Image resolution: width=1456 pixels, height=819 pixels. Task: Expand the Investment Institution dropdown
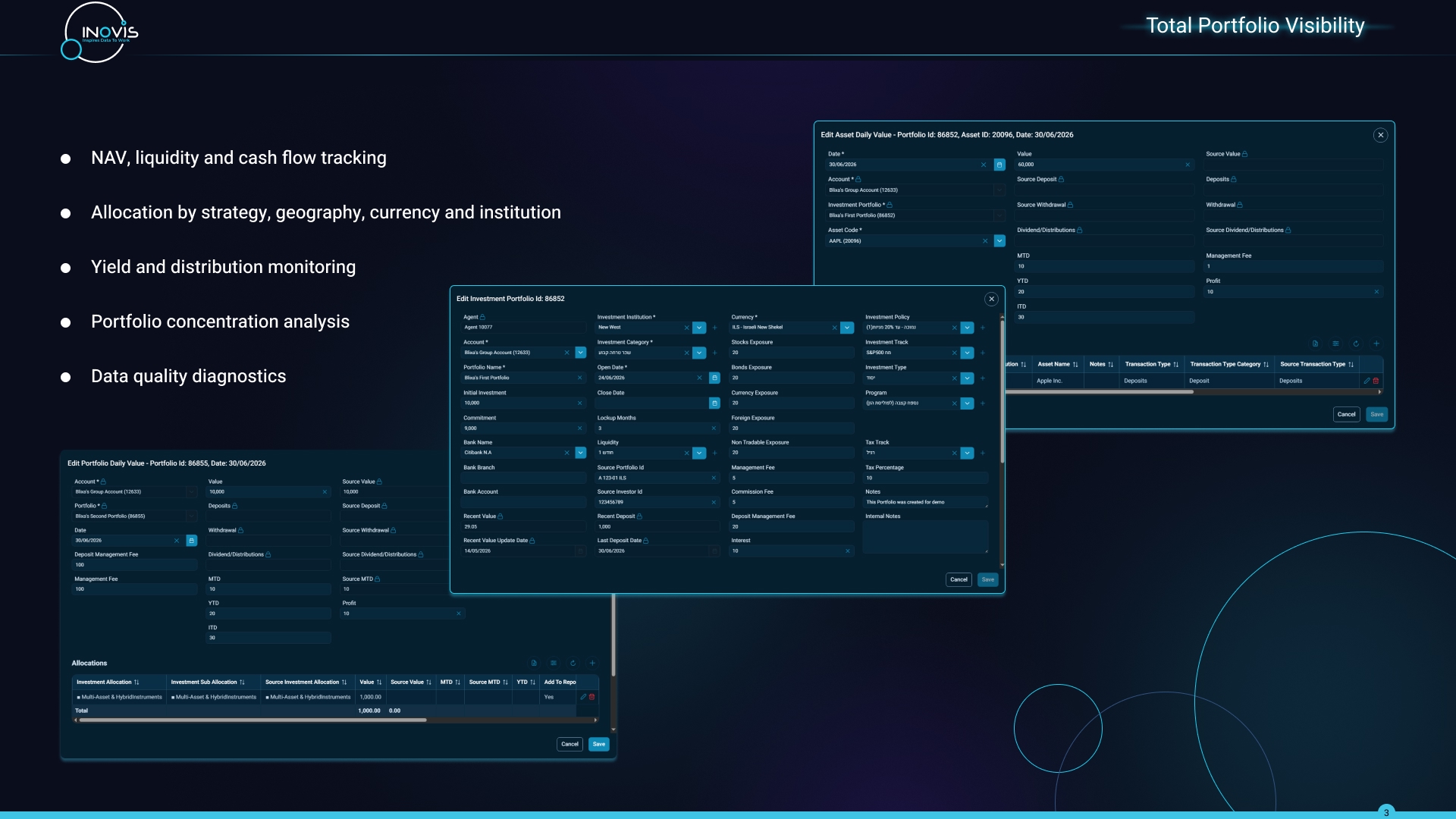point(699,328)
